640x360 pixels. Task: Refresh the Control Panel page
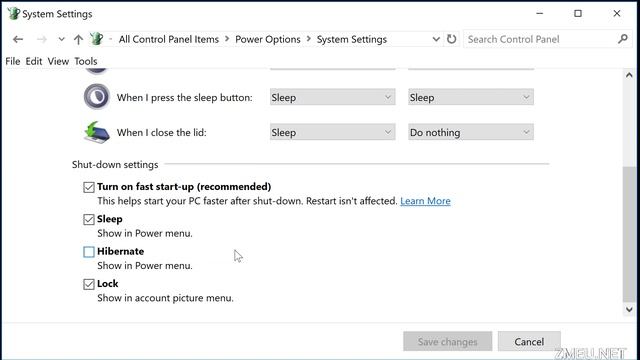451,39
